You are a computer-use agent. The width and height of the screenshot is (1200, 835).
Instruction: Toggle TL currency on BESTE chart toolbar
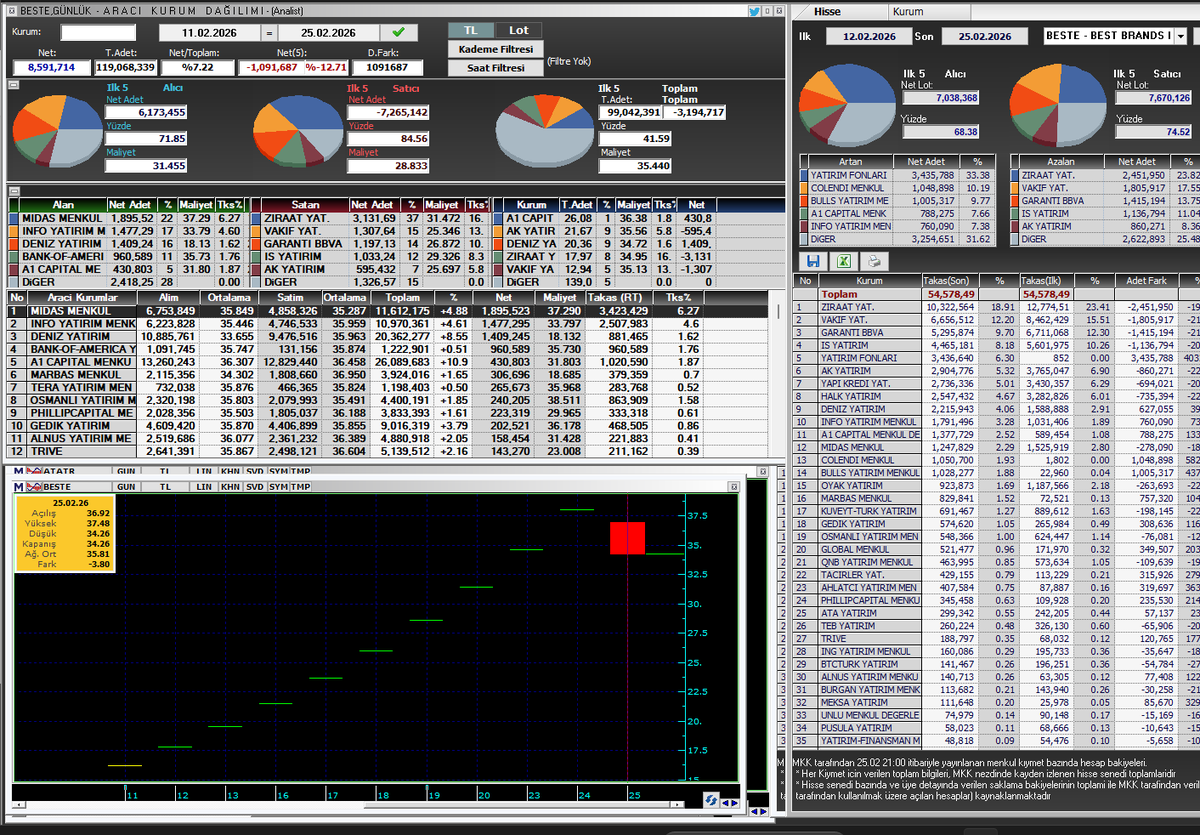click(165, 486)
